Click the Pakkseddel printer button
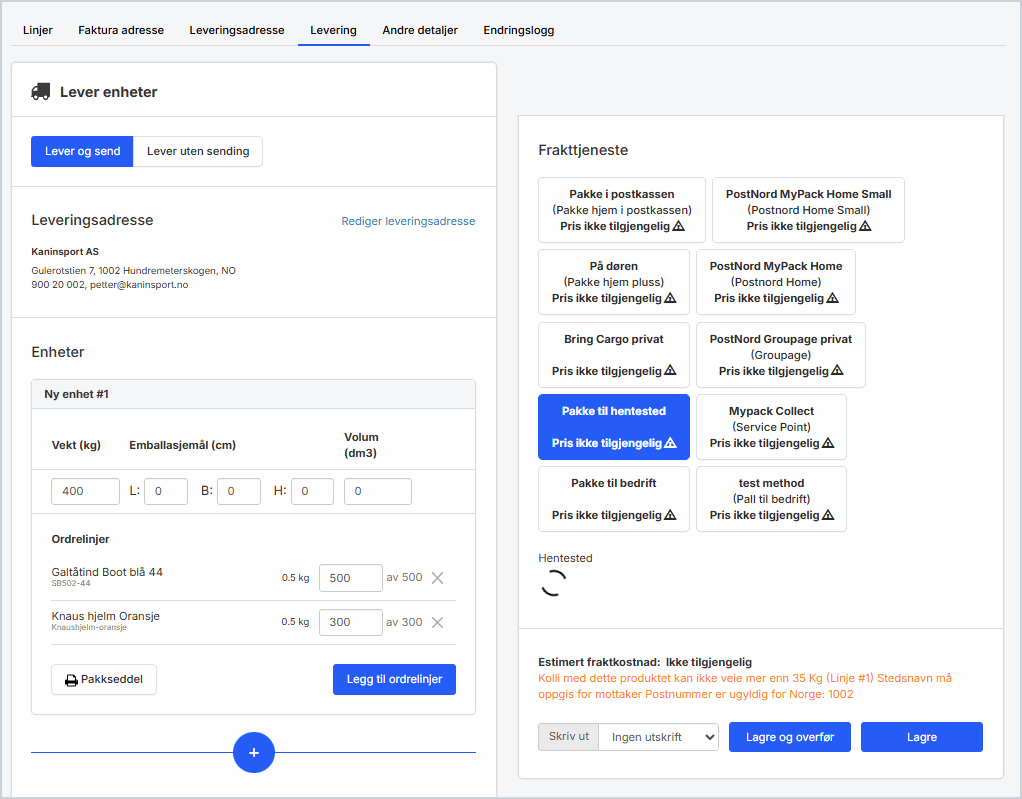 [104, 680]
